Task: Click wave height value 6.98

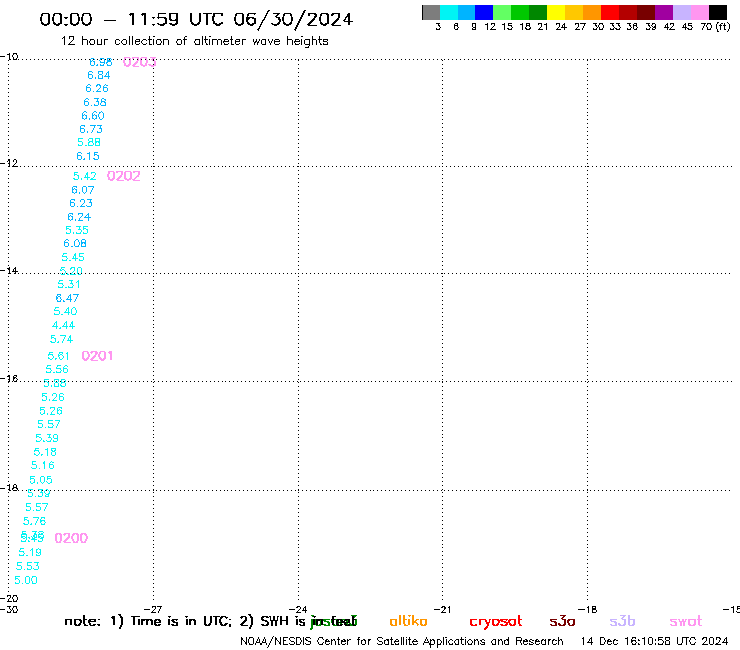Action: pyautogui.click(x=101, y=62)
